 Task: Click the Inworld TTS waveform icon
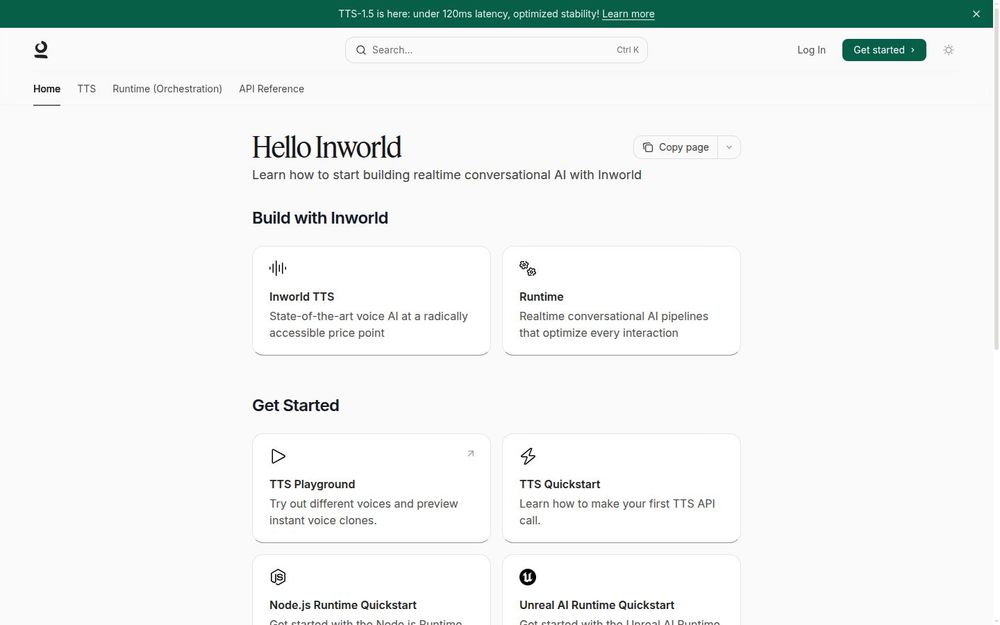pyautogui.click(x=277, y=268)
